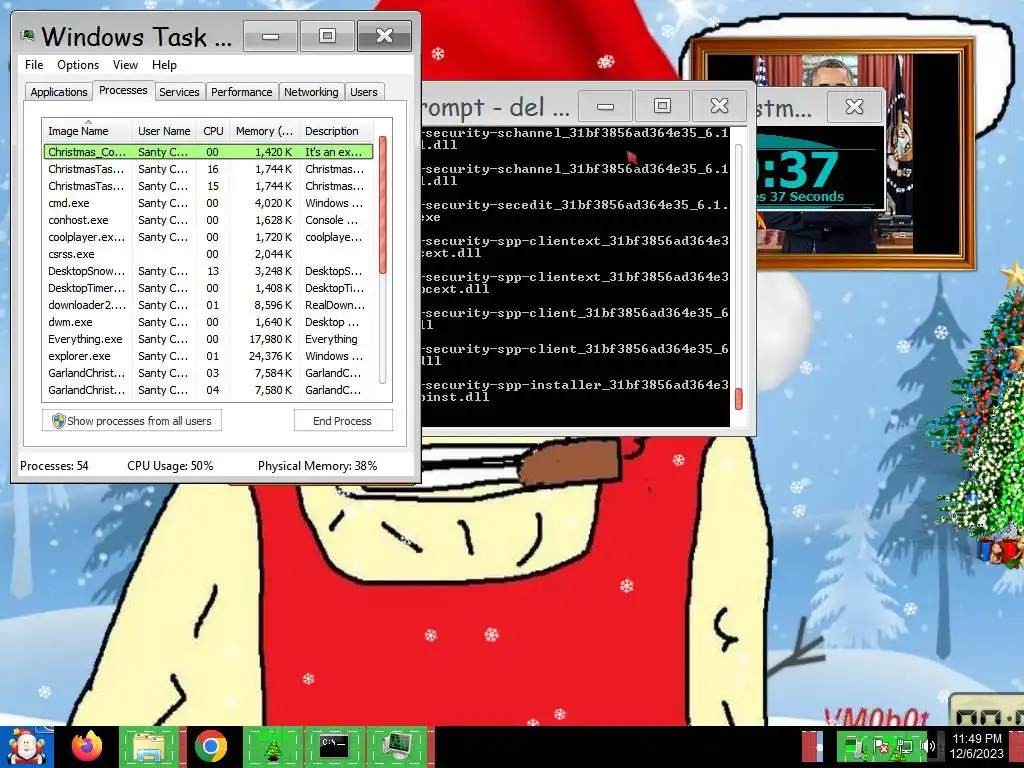Click the Command Prompt vertical scrollbar thumb
The image size is (1024, 768).
tap(739, 399)
